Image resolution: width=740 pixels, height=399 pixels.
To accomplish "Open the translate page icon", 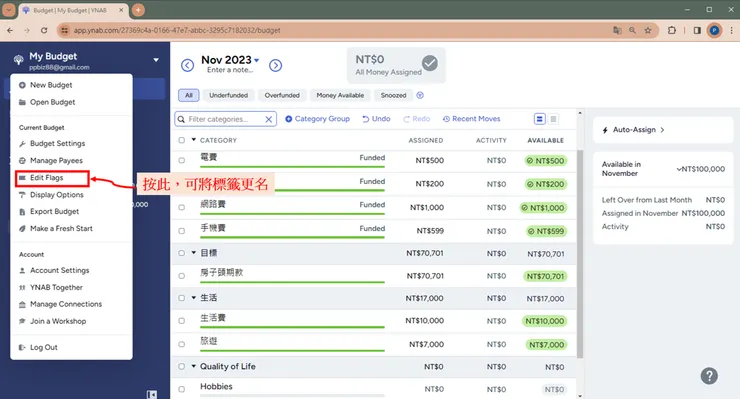I will [617, 30].
